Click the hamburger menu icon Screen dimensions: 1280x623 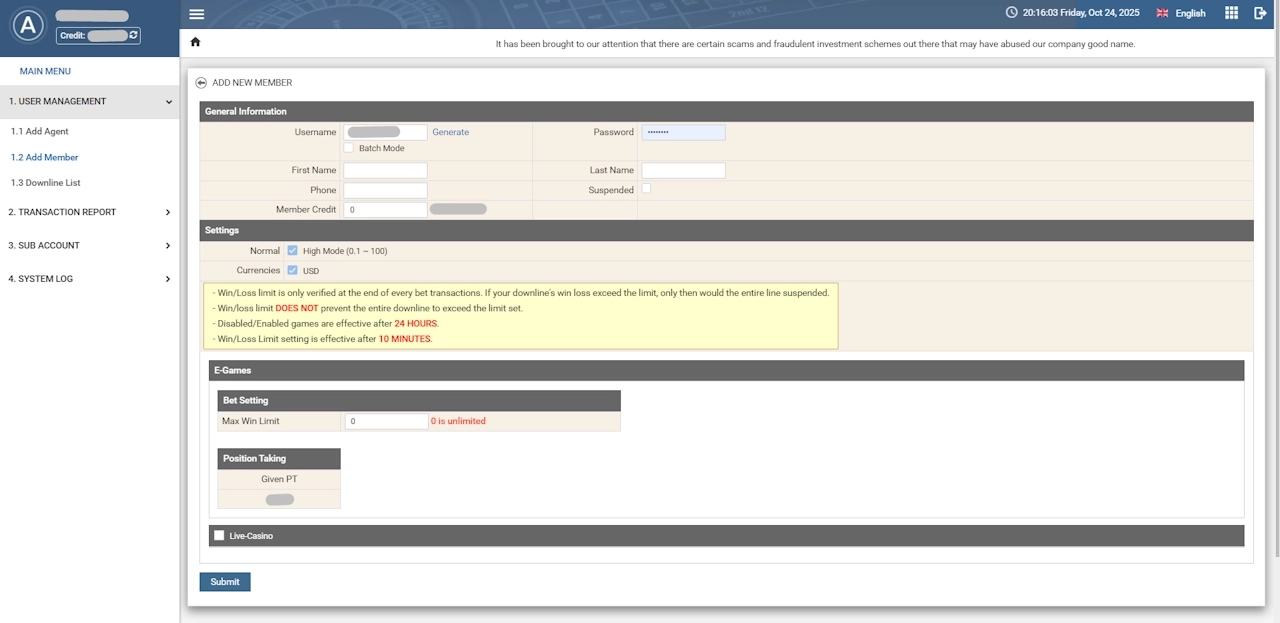[197, 14]
